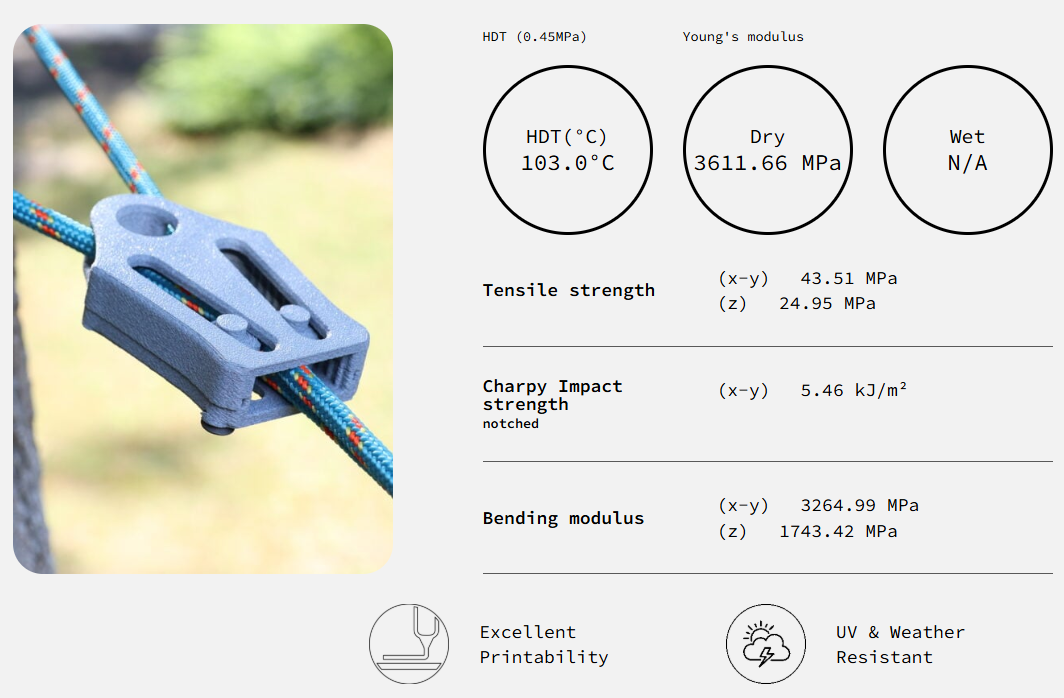Image resolution: width=1064 pixels, height=698 pixels.
Task: Select the Dry 3611.66 MPa circle
Action: 767,150
